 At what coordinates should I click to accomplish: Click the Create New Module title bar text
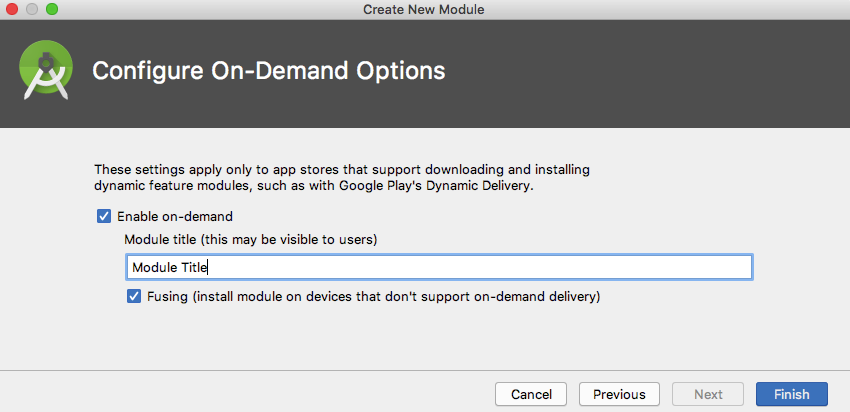[424, 9]
